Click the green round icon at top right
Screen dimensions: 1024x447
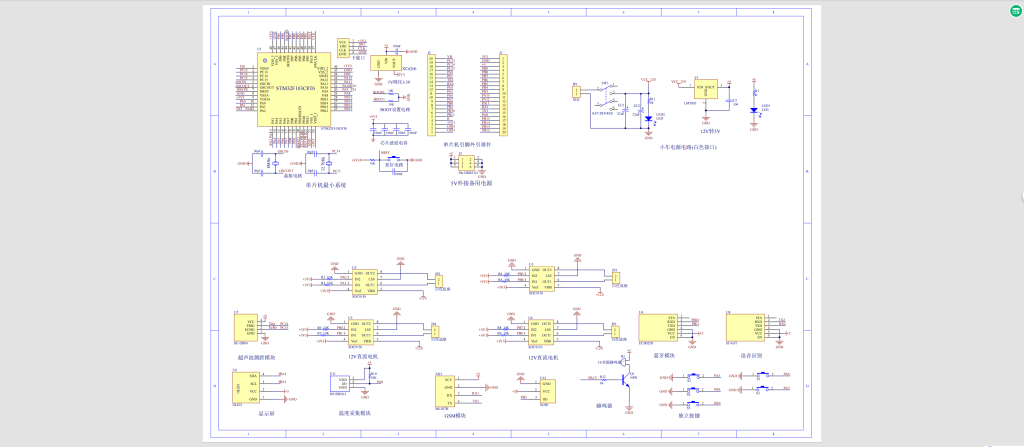pos(1012,10)
